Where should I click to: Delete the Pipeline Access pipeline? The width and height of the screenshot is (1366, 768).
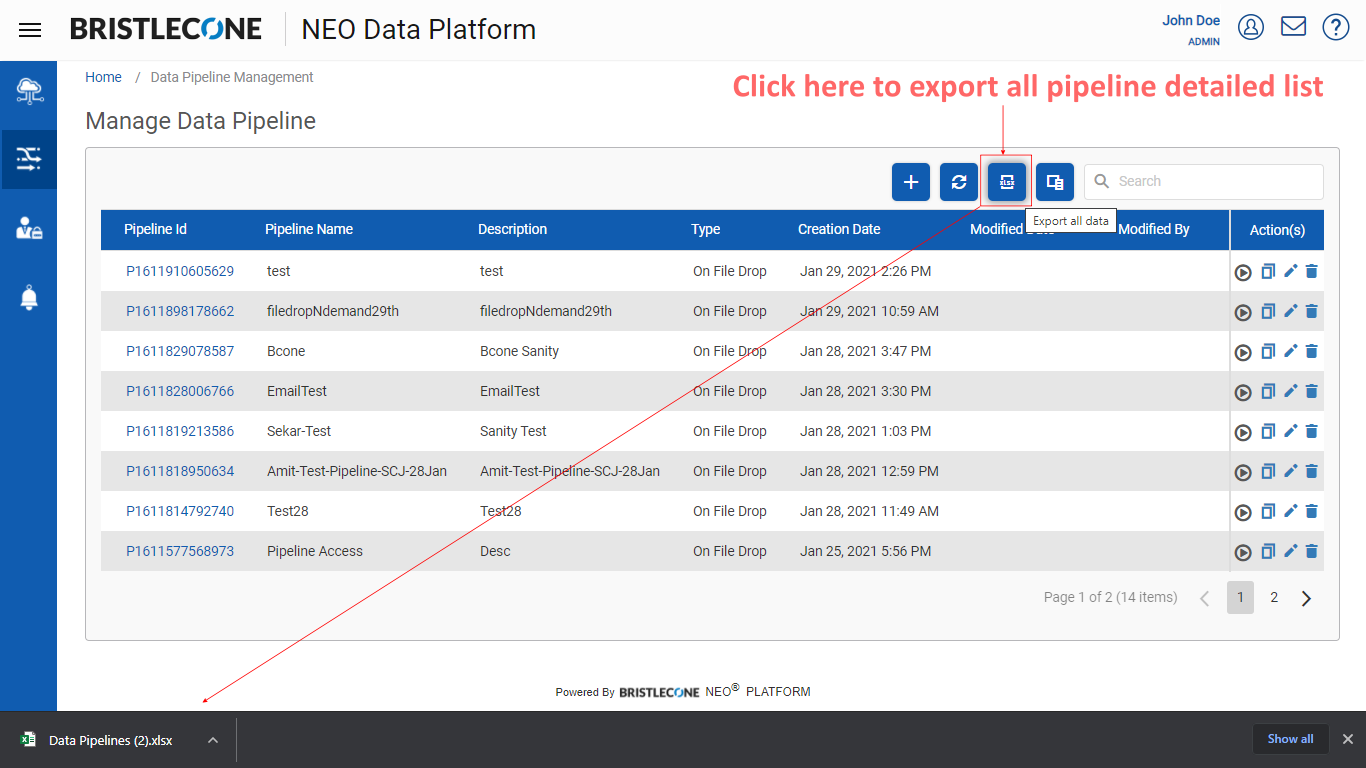1312,551
